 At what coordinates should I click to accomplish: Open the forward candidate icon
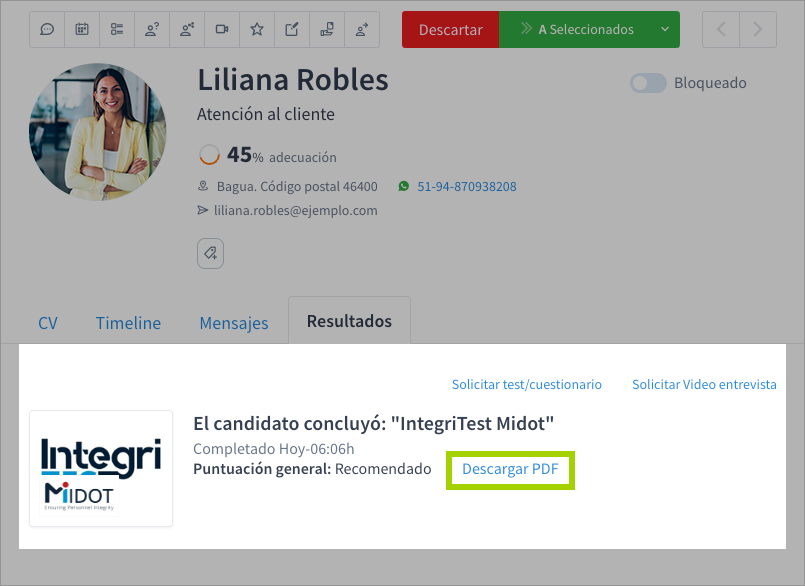point(362,30)
